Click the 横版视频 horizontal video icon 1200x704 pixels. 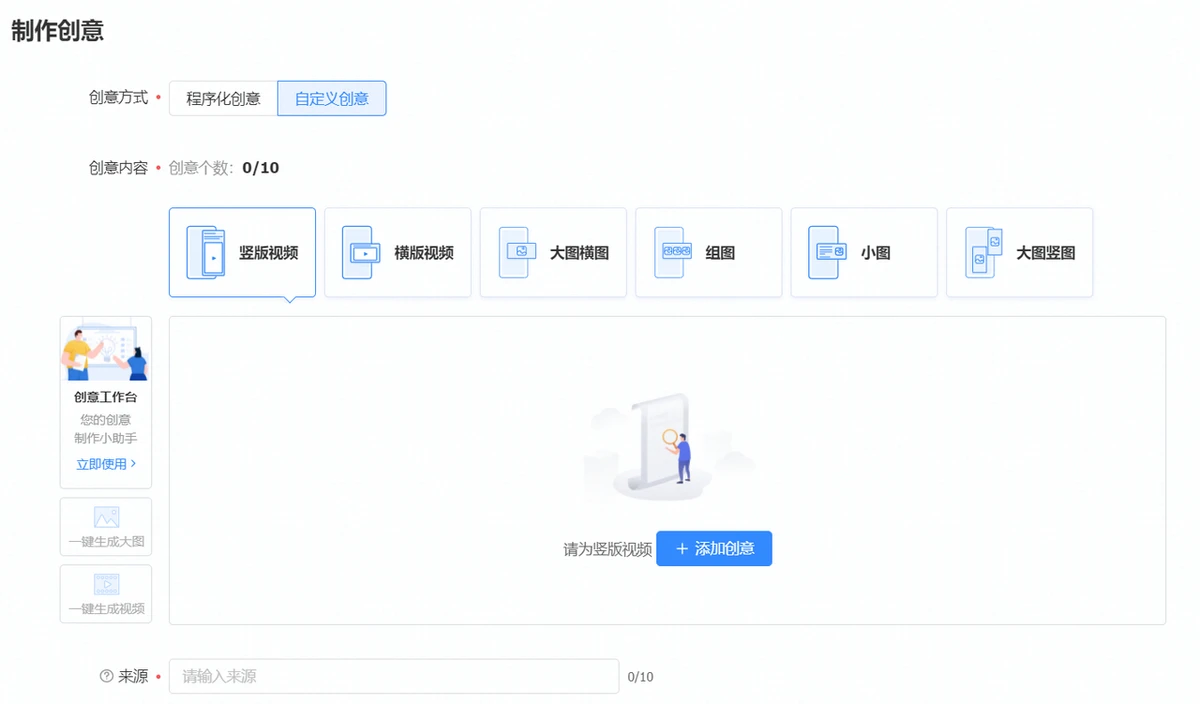(361, 252)
